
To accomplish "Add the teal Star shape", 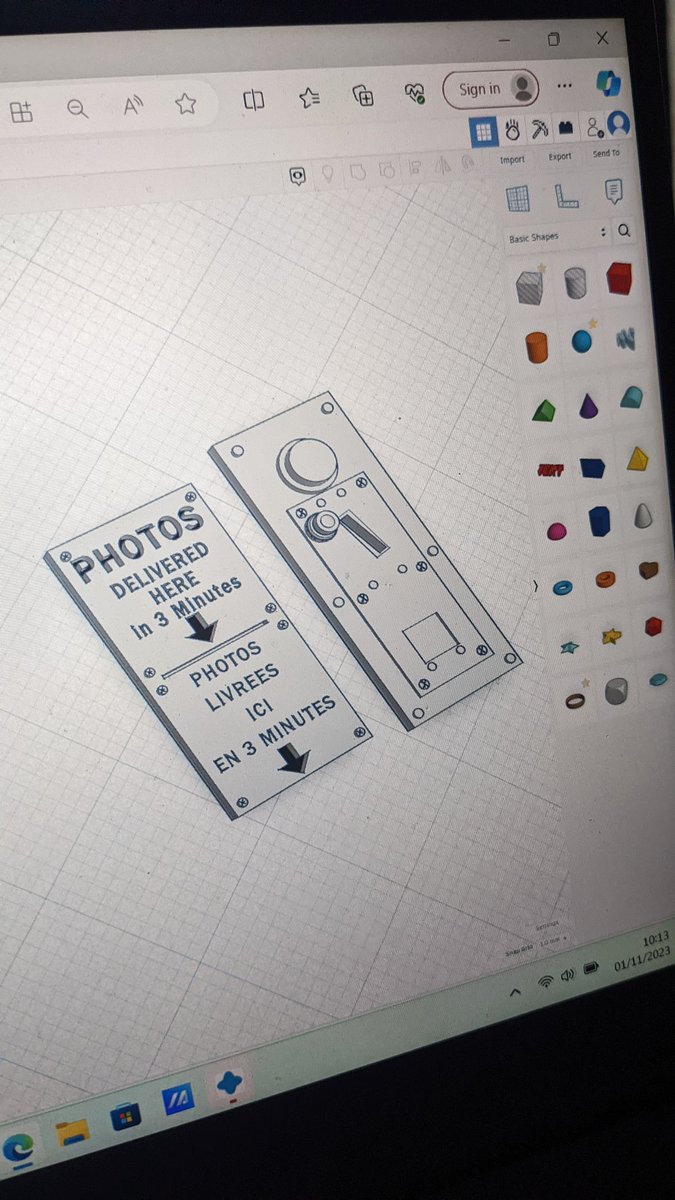I will click(x=569, y=647).
